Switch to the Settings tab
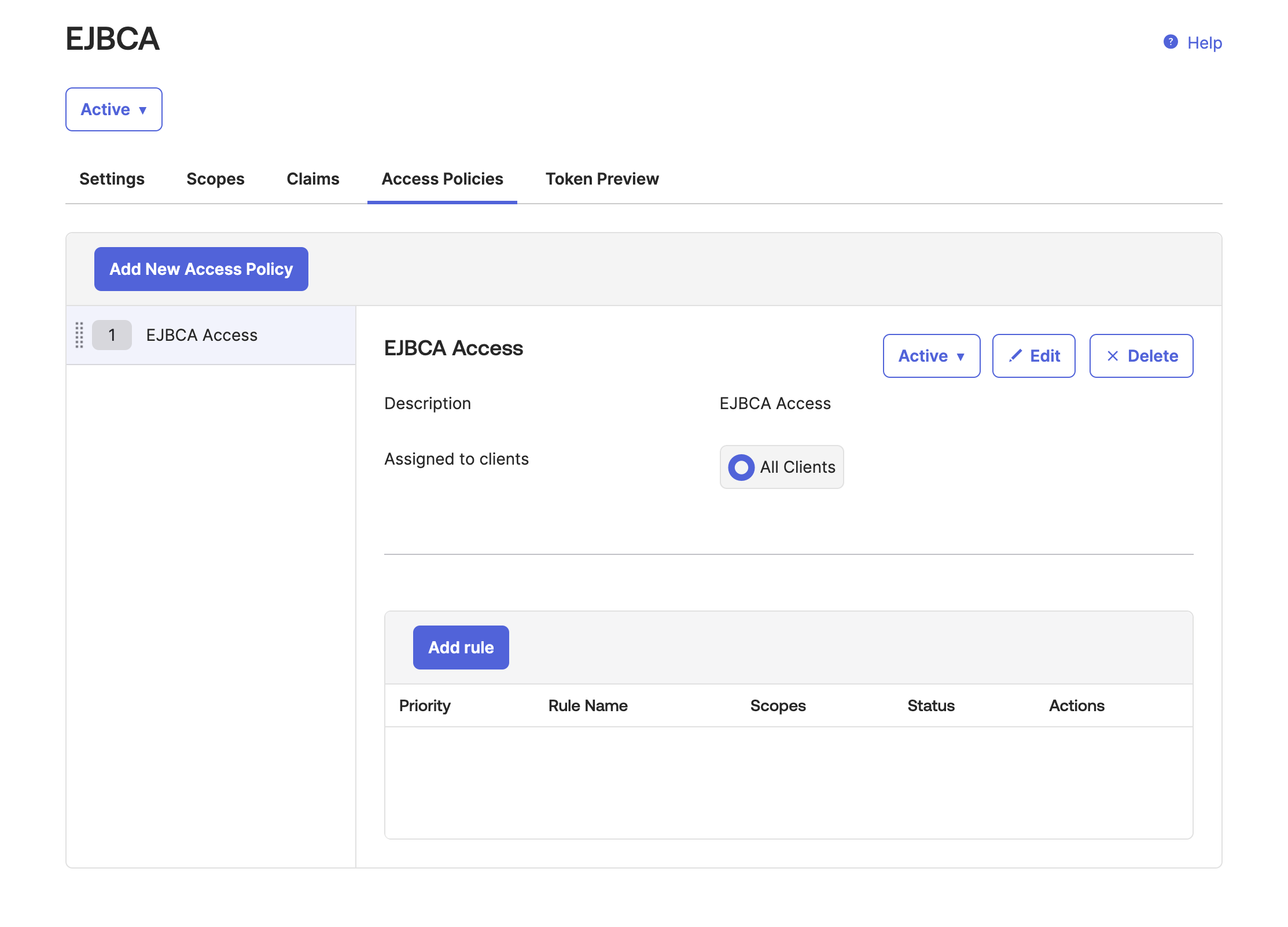Screen dimensions: 1288x927 [x=112, y=179]
